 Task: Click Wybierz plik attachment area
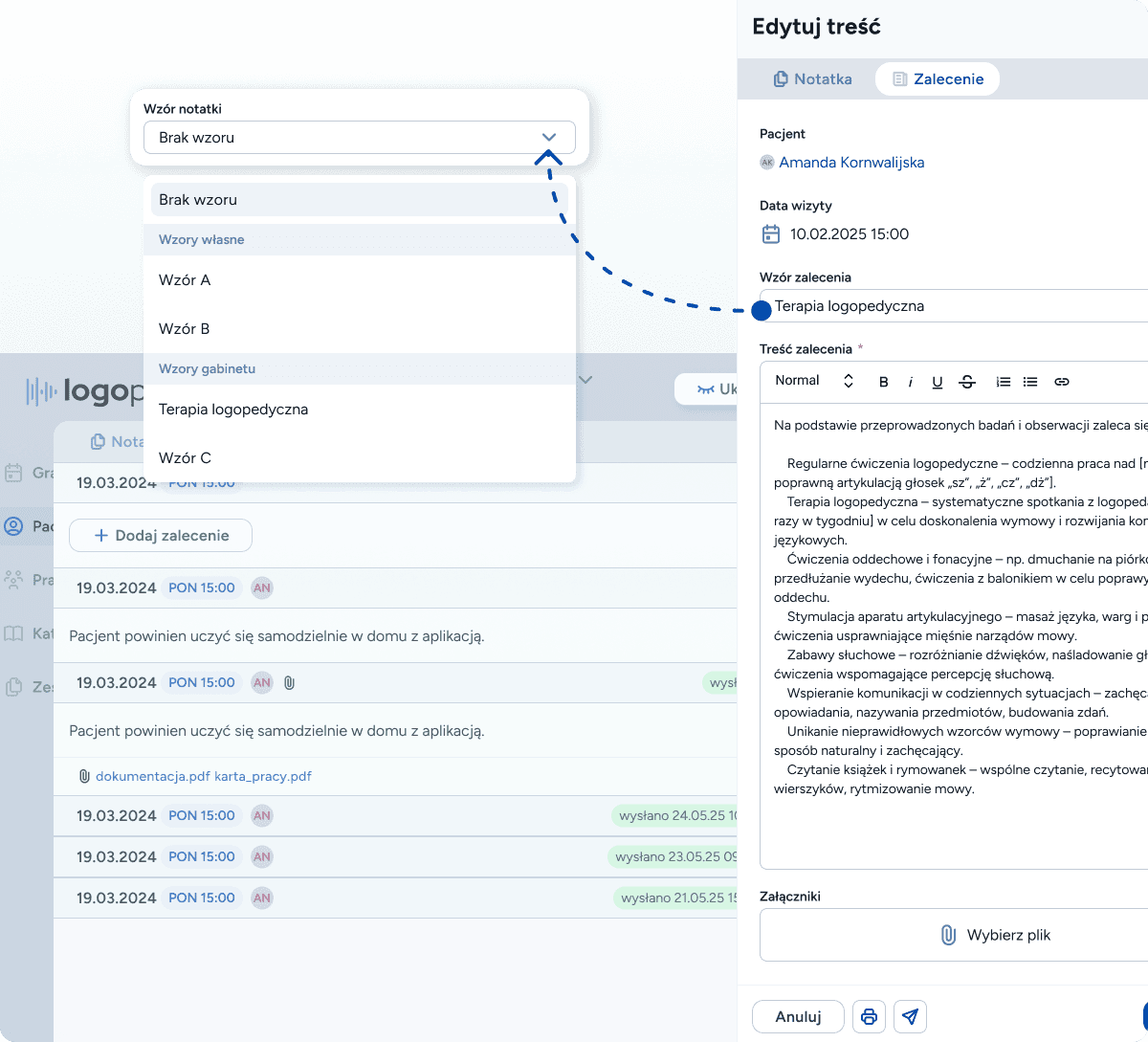(x=995, y=935)
